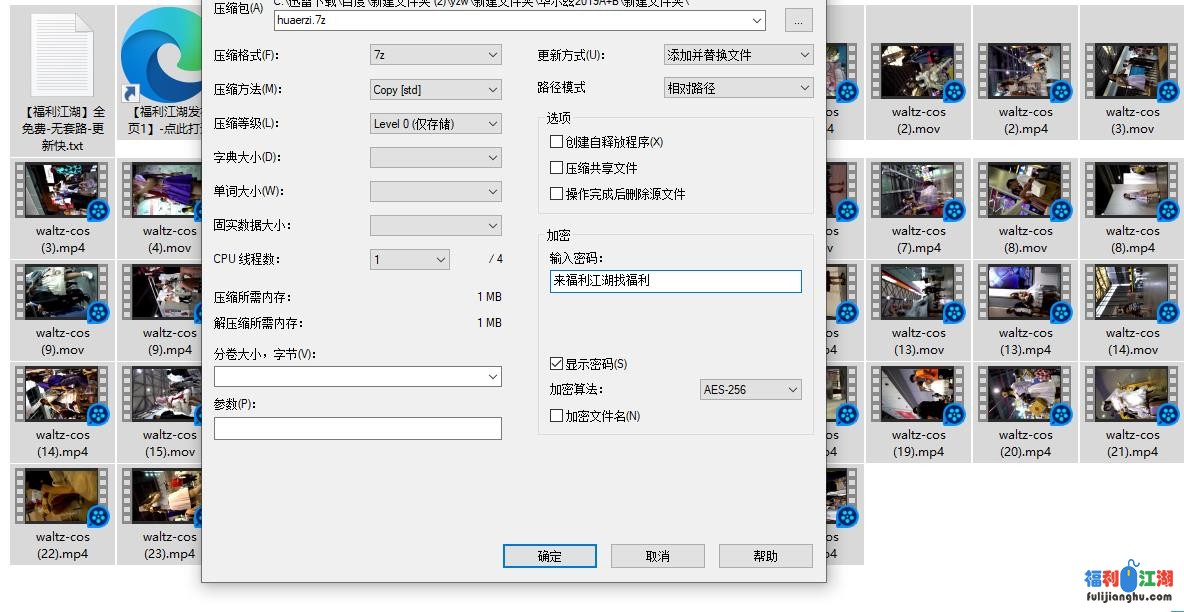This screenshot has height=612, width=1184.
Task: Open help via the 帮助 button
Action: [765, 556]
